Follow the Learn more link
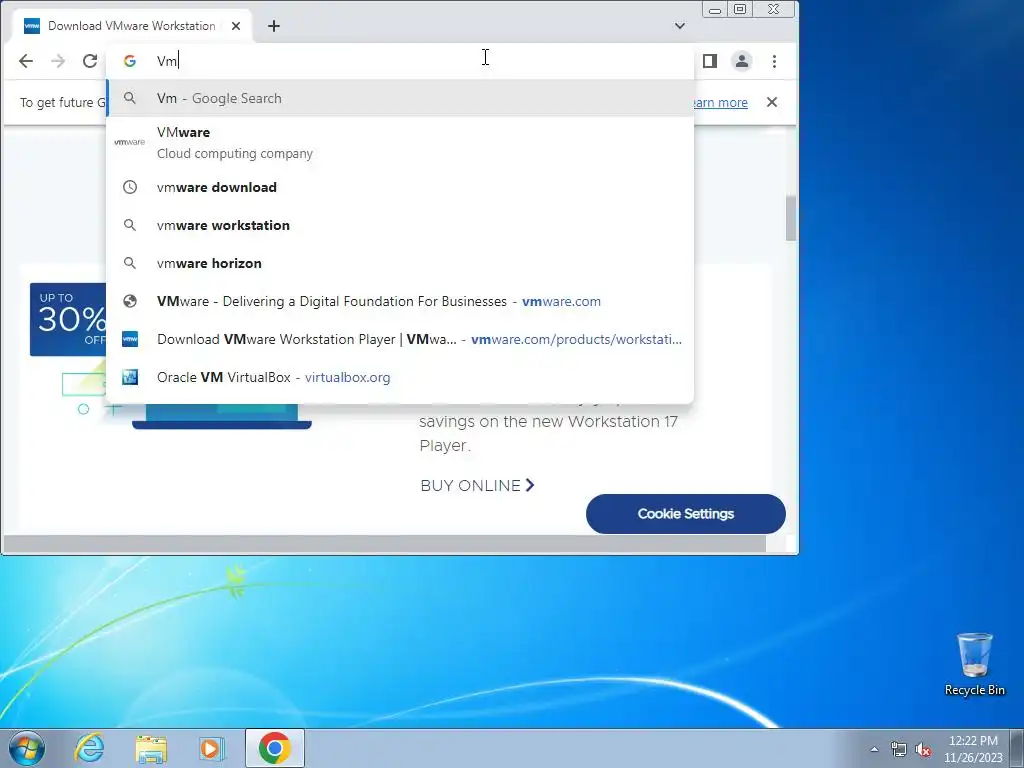Viewport: 1024px width, 768px height. pyautogui.click(x=720, y=103)
